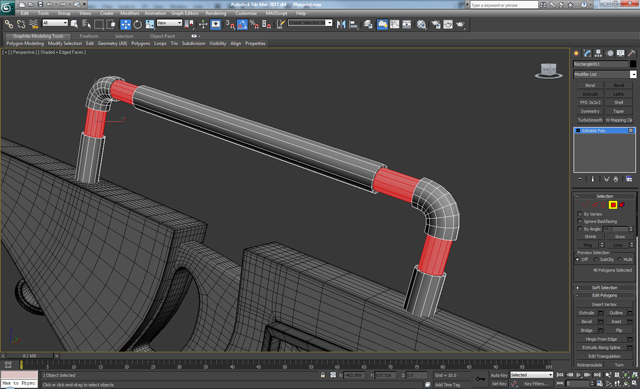The width and height of the screenshot is (640, 389).
Task: Open the reference coordinate system View dropdown
Action: (169, 23)
